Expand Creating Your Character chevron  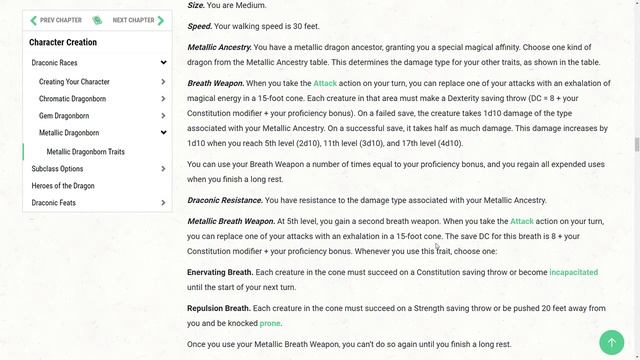[163, 82]
